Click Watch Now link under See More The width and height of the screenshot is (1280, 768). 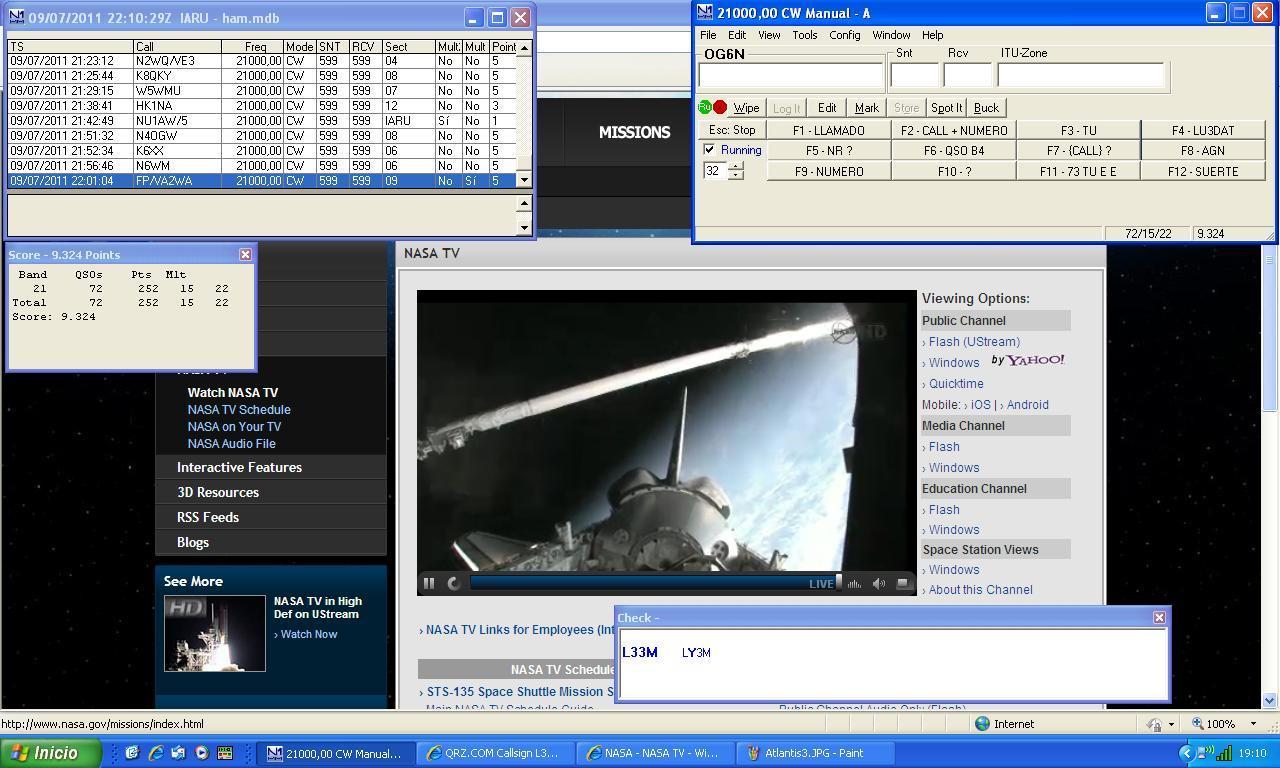[x=309, y=634]
